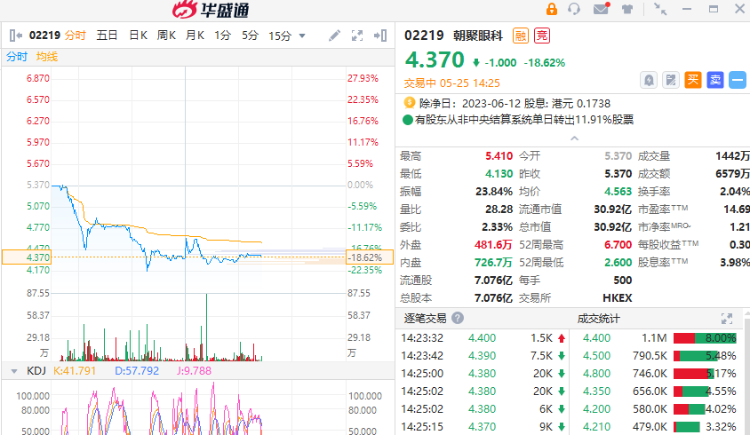Click the -18.62% axis label
Image resolution: width=750 pixels, height=435 pixels.
point(369,257)
